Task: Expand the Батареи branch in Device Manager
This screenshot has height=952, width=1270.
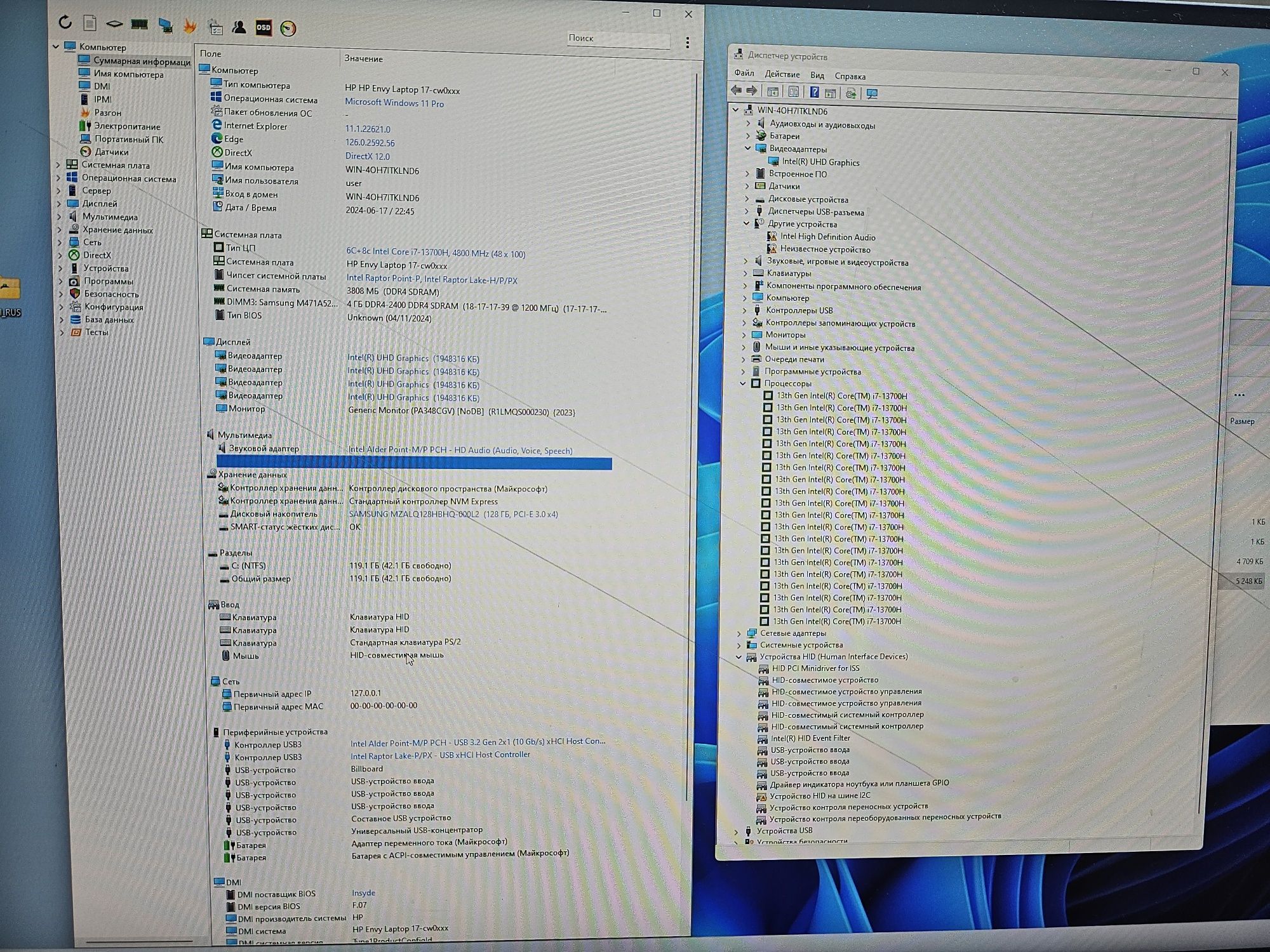Action: (748, 136)
